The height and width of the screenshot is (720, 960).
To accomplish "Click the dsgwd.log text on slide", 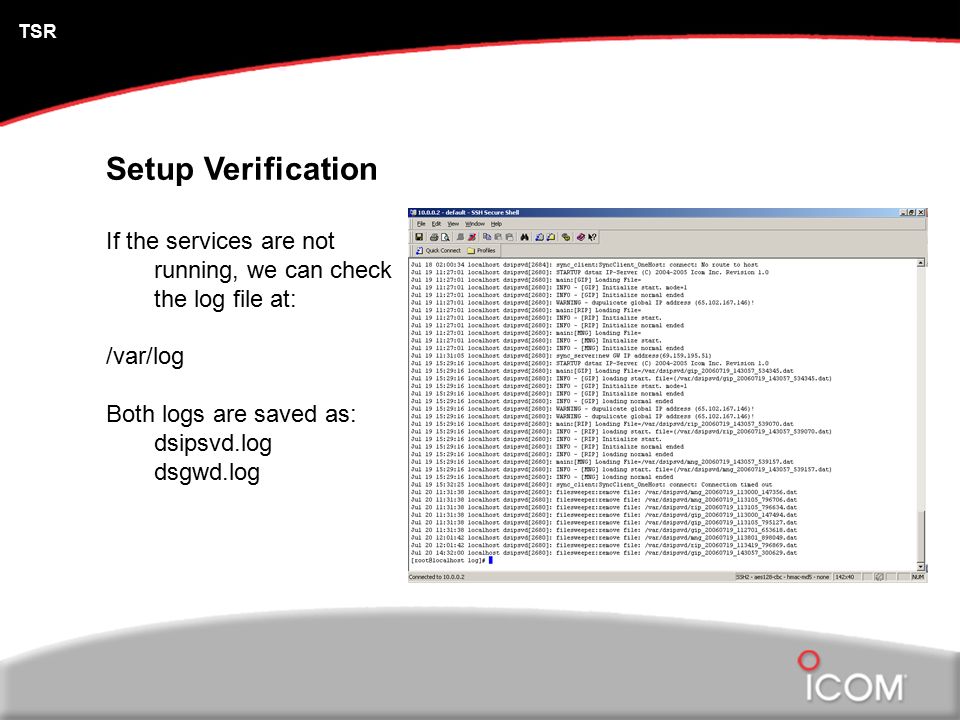I will [207, 473].
